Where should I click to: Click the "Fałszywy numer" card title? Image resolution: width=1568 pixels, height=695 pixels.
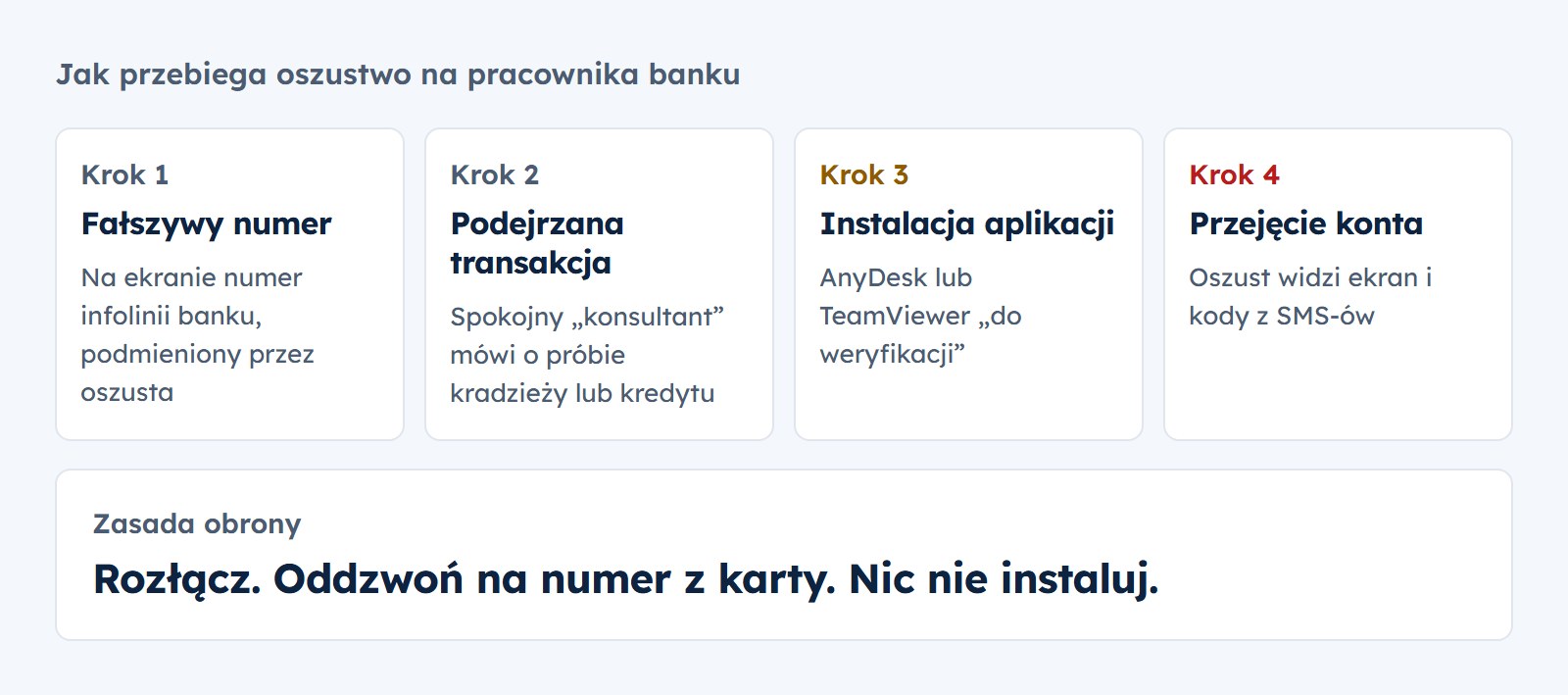(x=206, y=223)
